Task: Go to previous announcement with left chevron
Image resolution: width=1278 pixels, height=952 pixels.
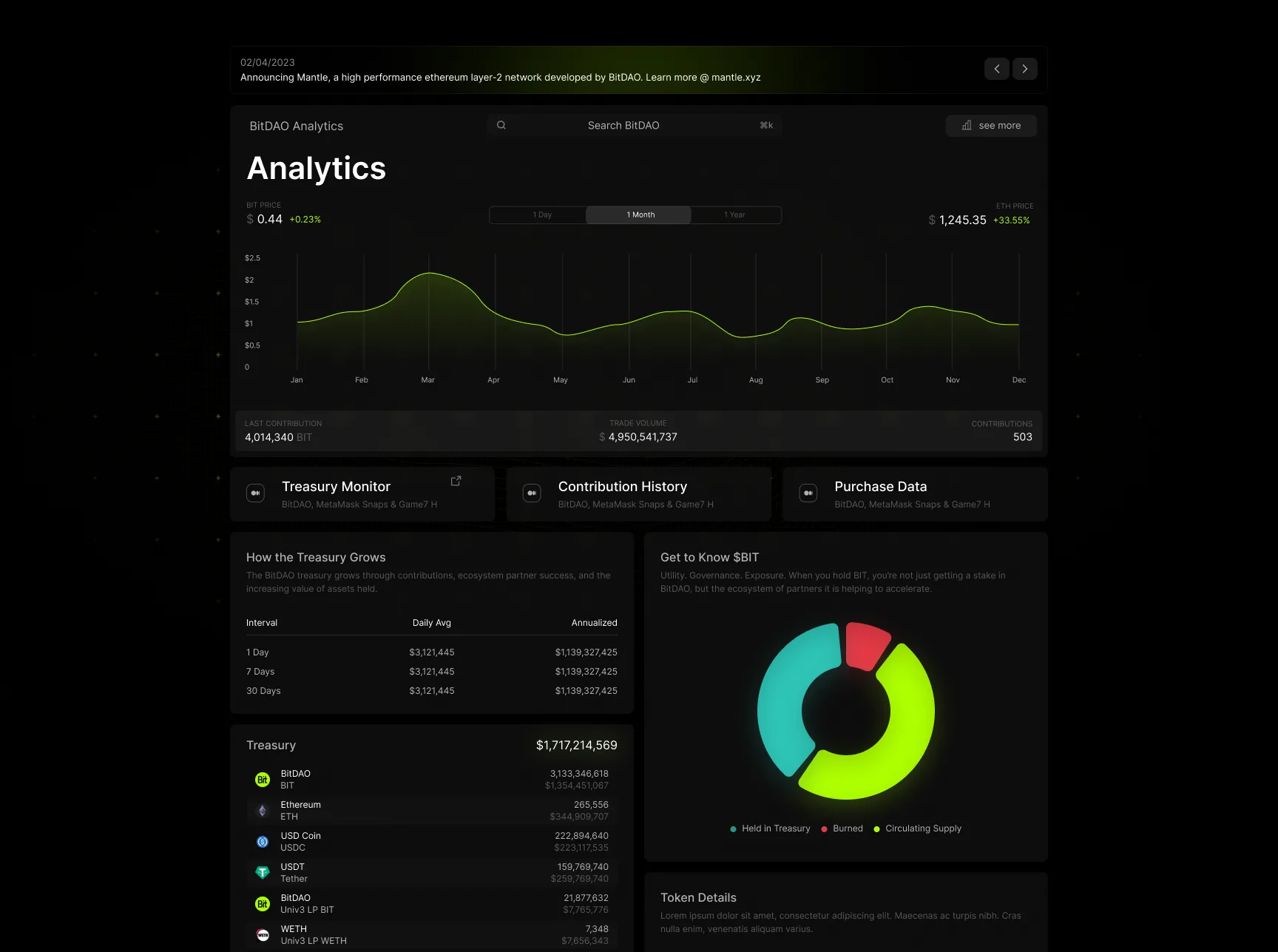Action: pos(996,69)
